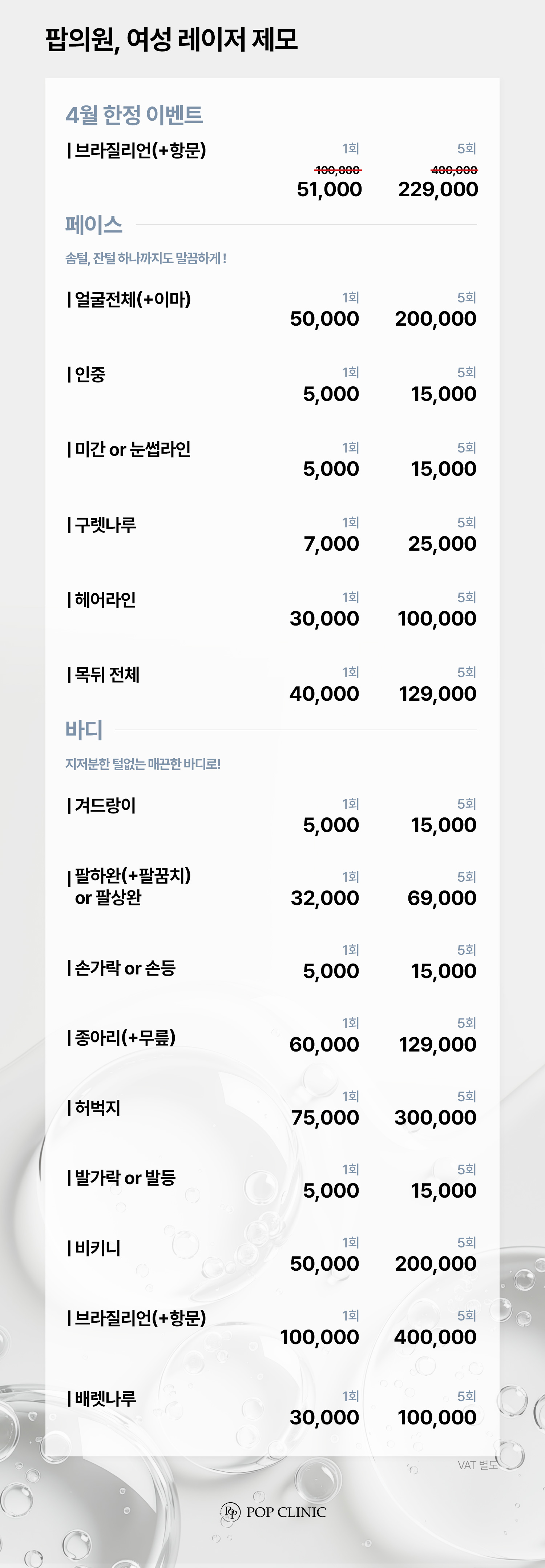The image size is (545, 1568).
Task: Click the VAT 별도 note
Action: click(x=478, y=1465)
